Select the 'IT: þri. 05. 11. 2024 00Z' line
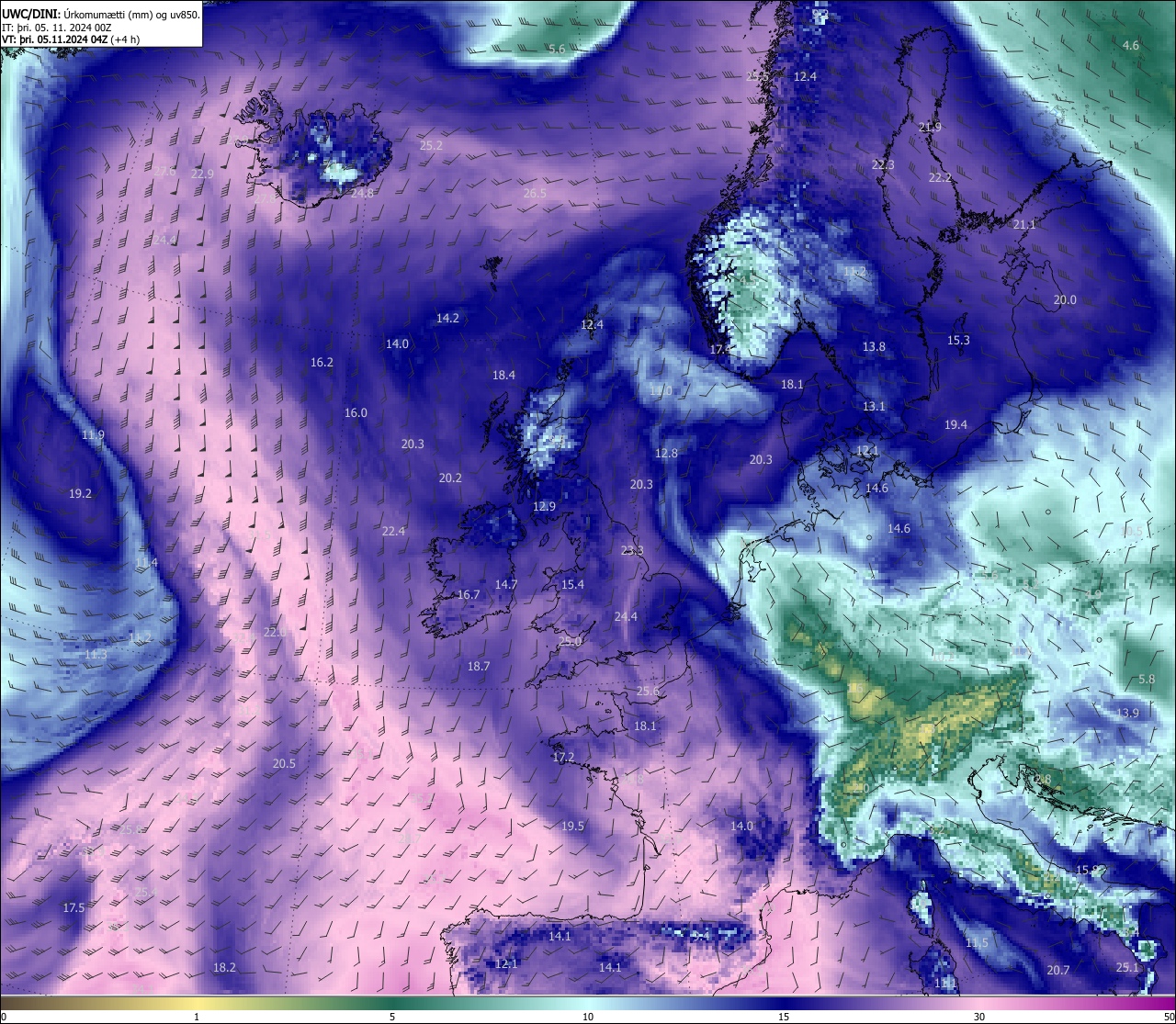1176x1024 pixels. click(57, 28)
